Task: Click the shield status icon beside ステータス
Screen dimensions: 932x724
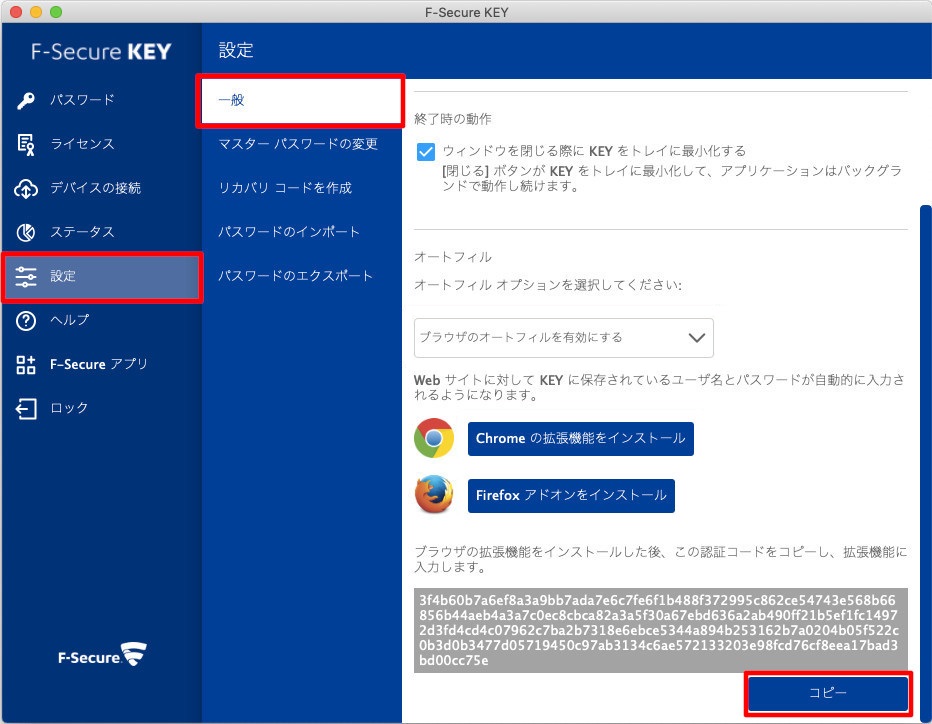Action: tap(27, 232)
